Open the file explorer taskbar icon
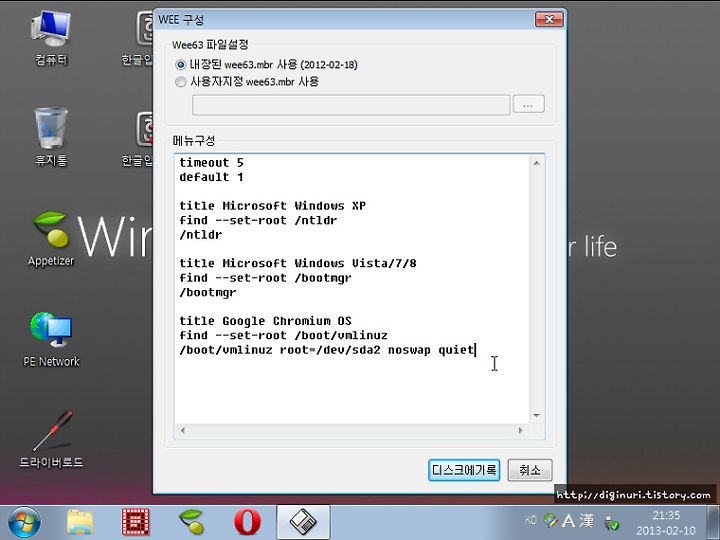Image resolution: width=720 pixels, height=540 pixels. 80,523
